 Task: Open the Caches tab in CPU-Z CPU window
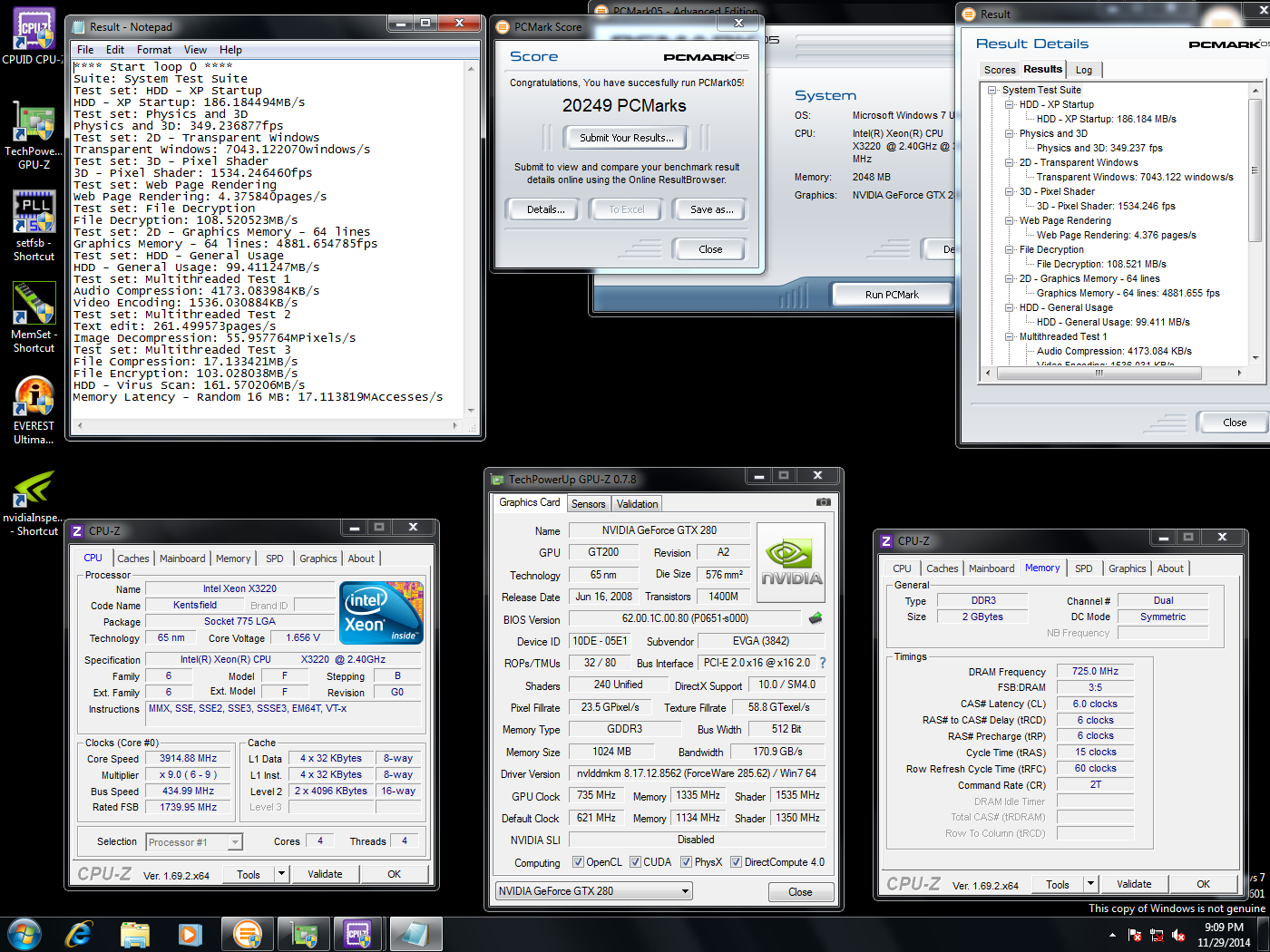tap(132, 559)
